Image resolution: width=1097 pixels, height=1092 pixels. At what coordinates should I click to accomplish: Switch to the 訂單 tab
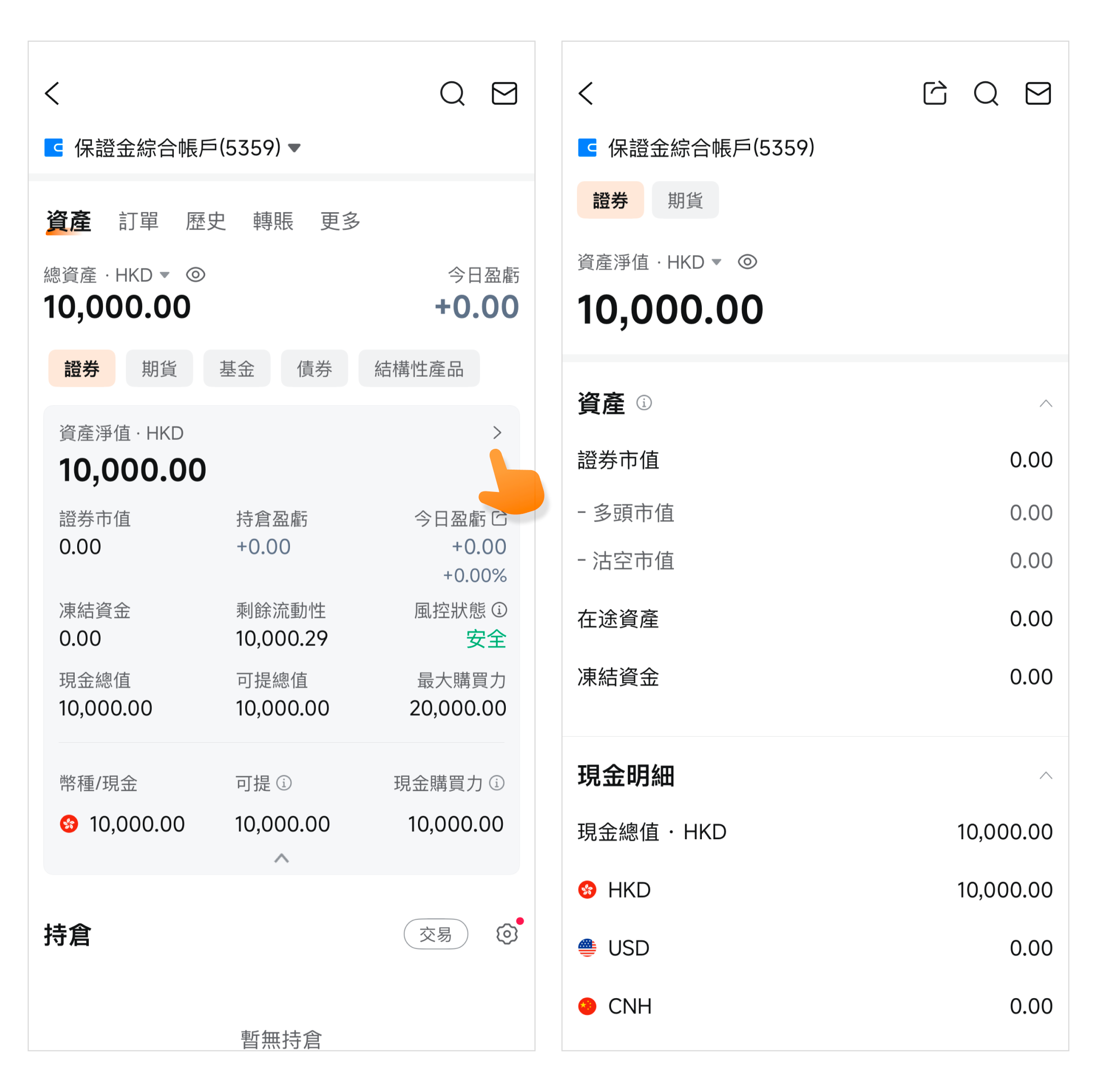tap(138, 221)
